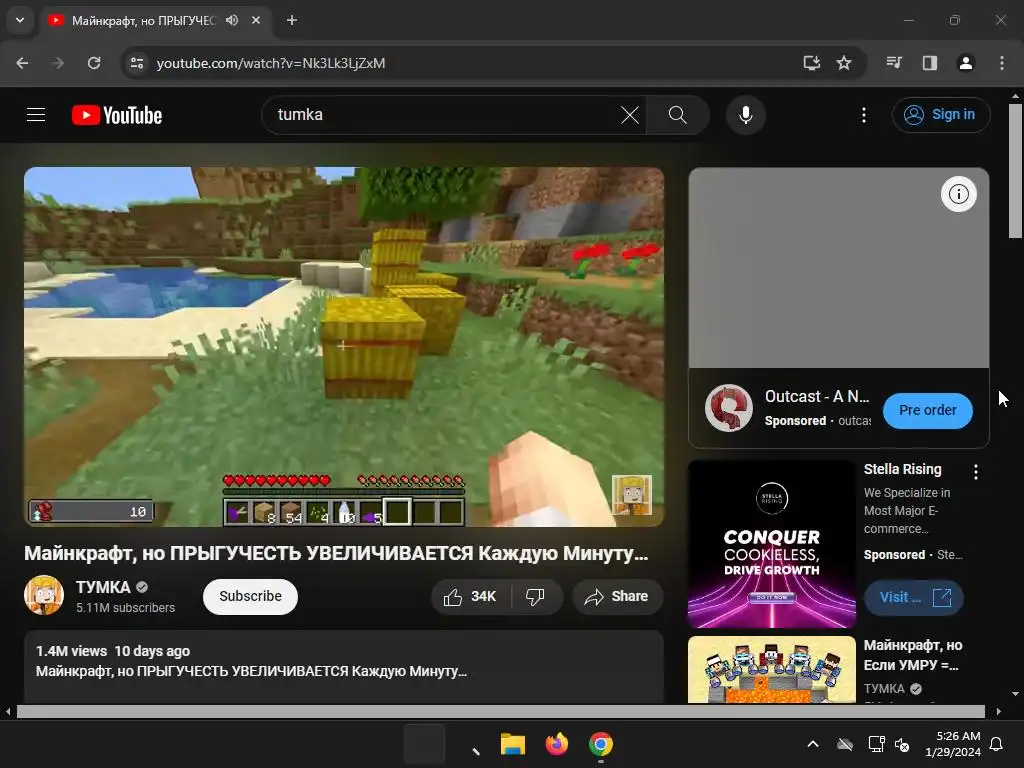Image resolution: width=1024 pixels, height=768 pixels.
Task: Open the YouTube guide hamburger menu
Action: pos(36,115)
